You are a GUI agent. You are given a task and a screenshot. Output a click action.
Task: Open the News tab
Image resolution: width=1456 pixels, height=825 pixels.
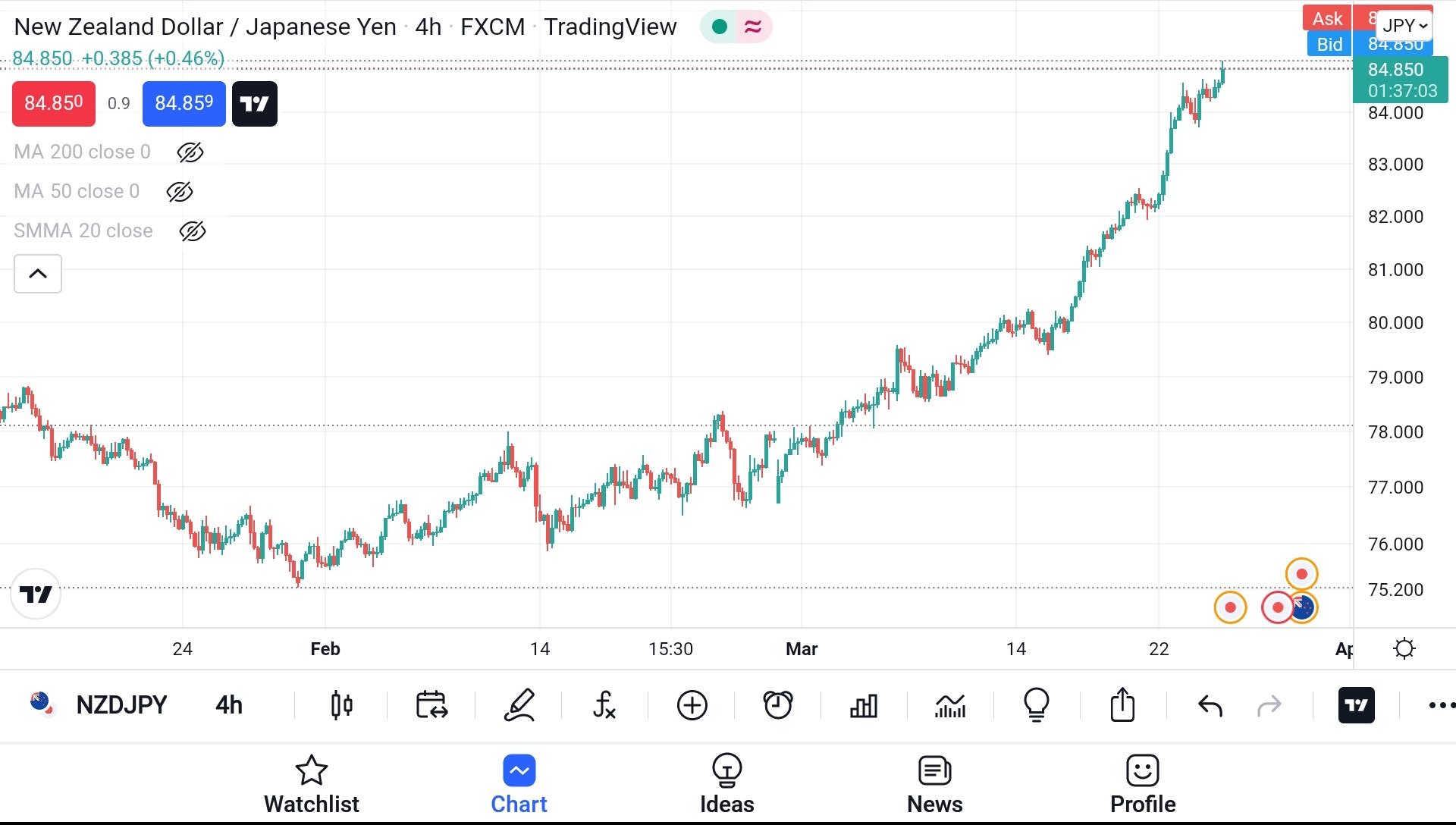point(934,784)
